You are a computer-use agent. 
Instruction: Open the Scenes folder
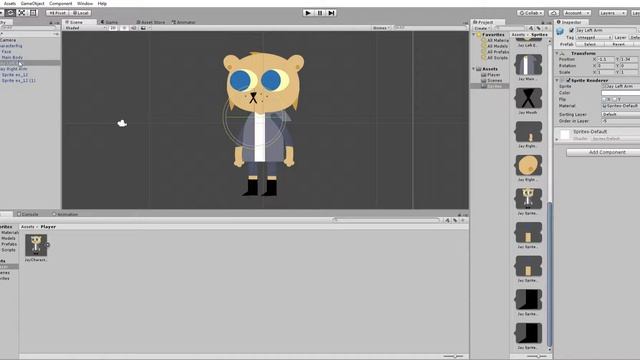tap(492, 80)
